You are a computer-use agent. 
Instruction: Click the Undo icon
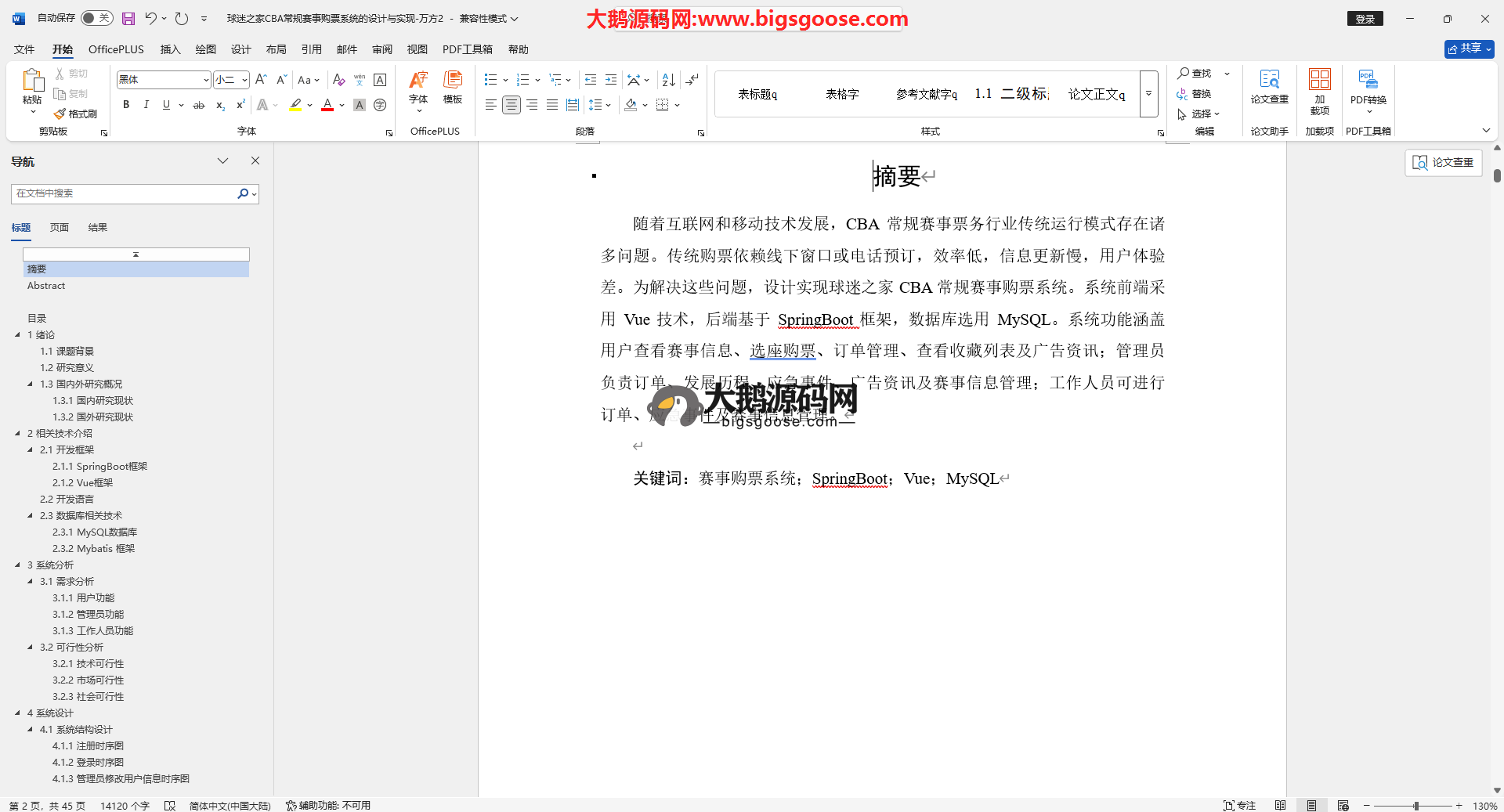(x=150, y=18)
